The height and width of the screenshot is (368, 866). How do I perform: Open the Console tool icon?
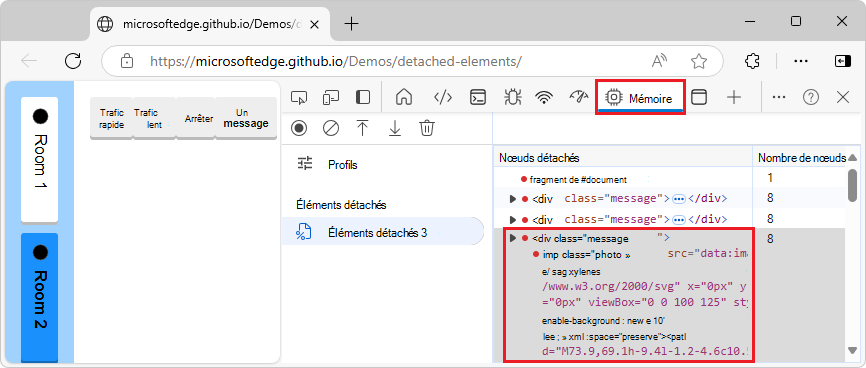coord(478,98)
